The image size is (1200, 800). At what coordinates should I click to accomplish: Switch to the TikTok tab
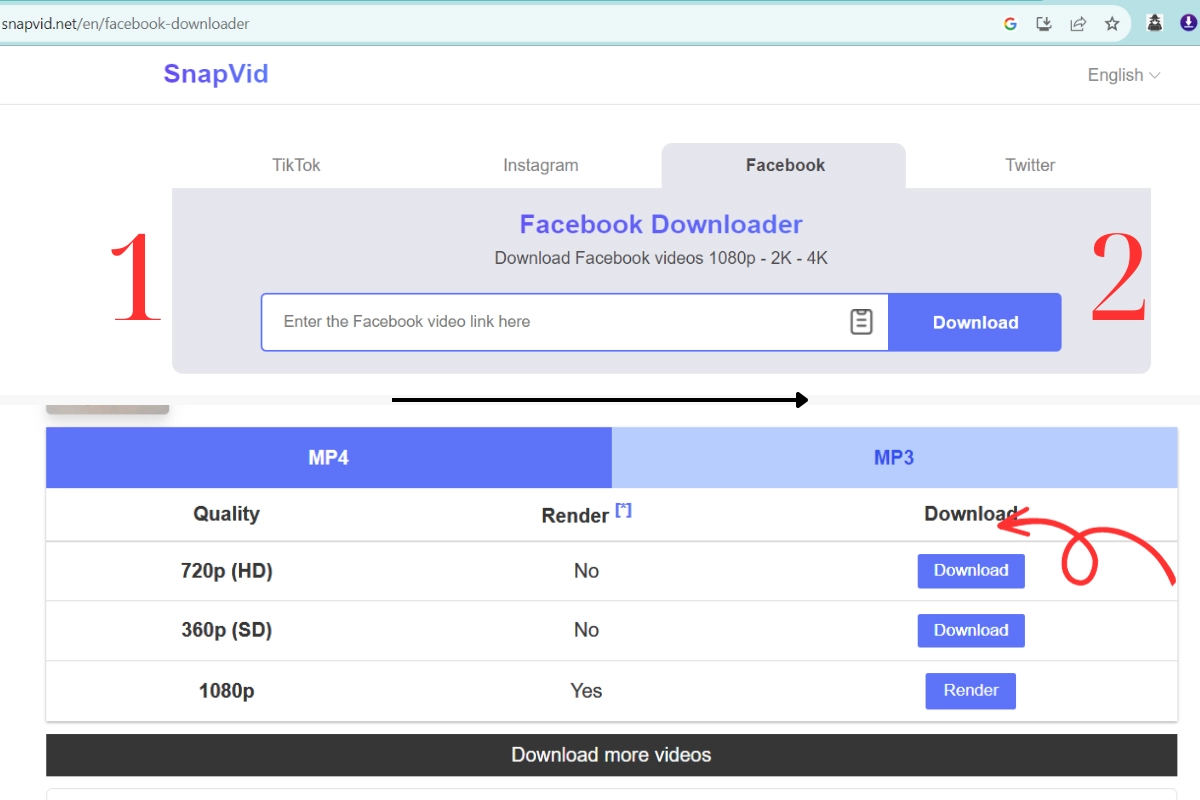coord(296,165)
